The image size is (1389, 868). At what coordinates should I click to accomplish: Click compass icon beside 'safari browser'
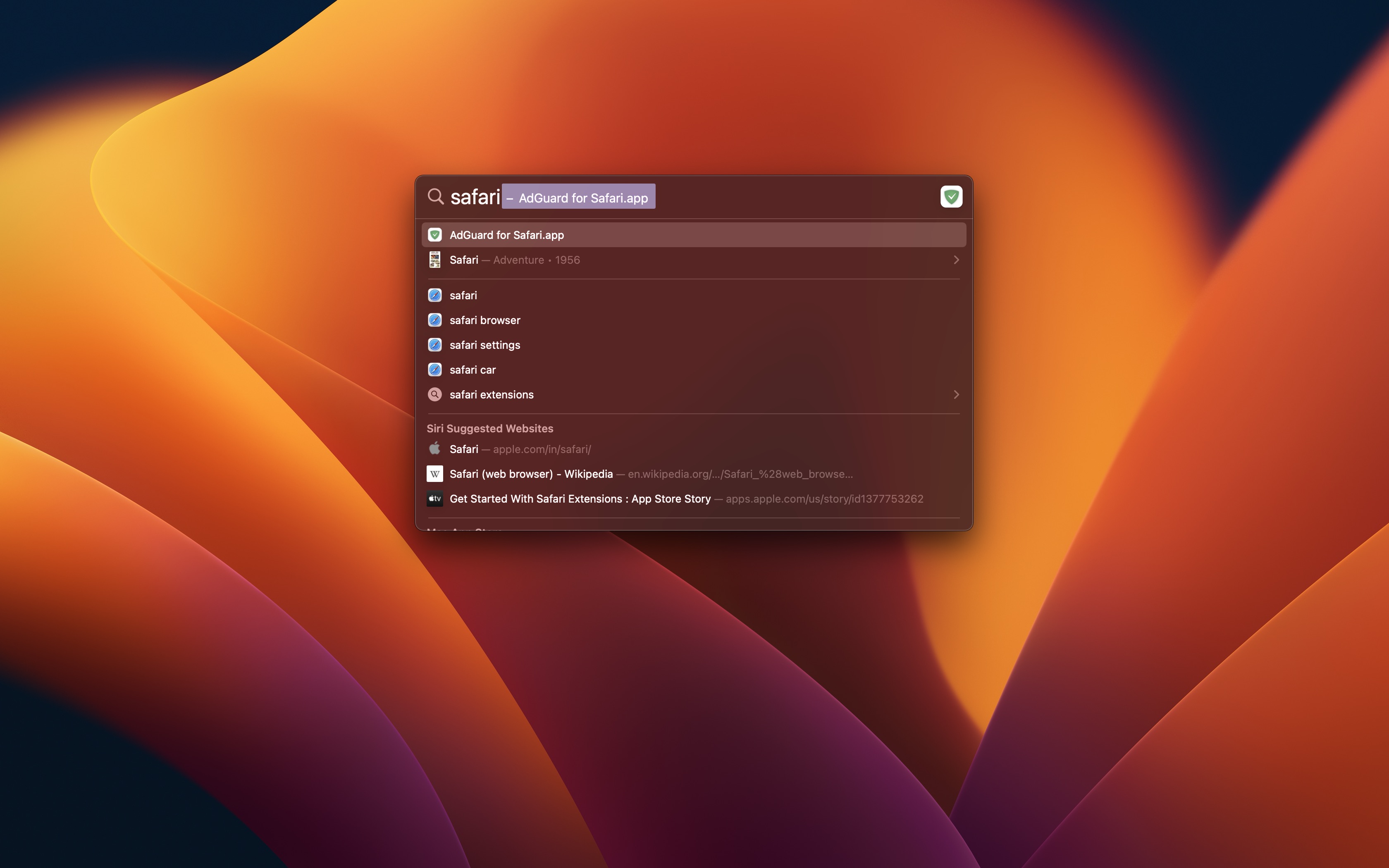[x=435, y=320]
